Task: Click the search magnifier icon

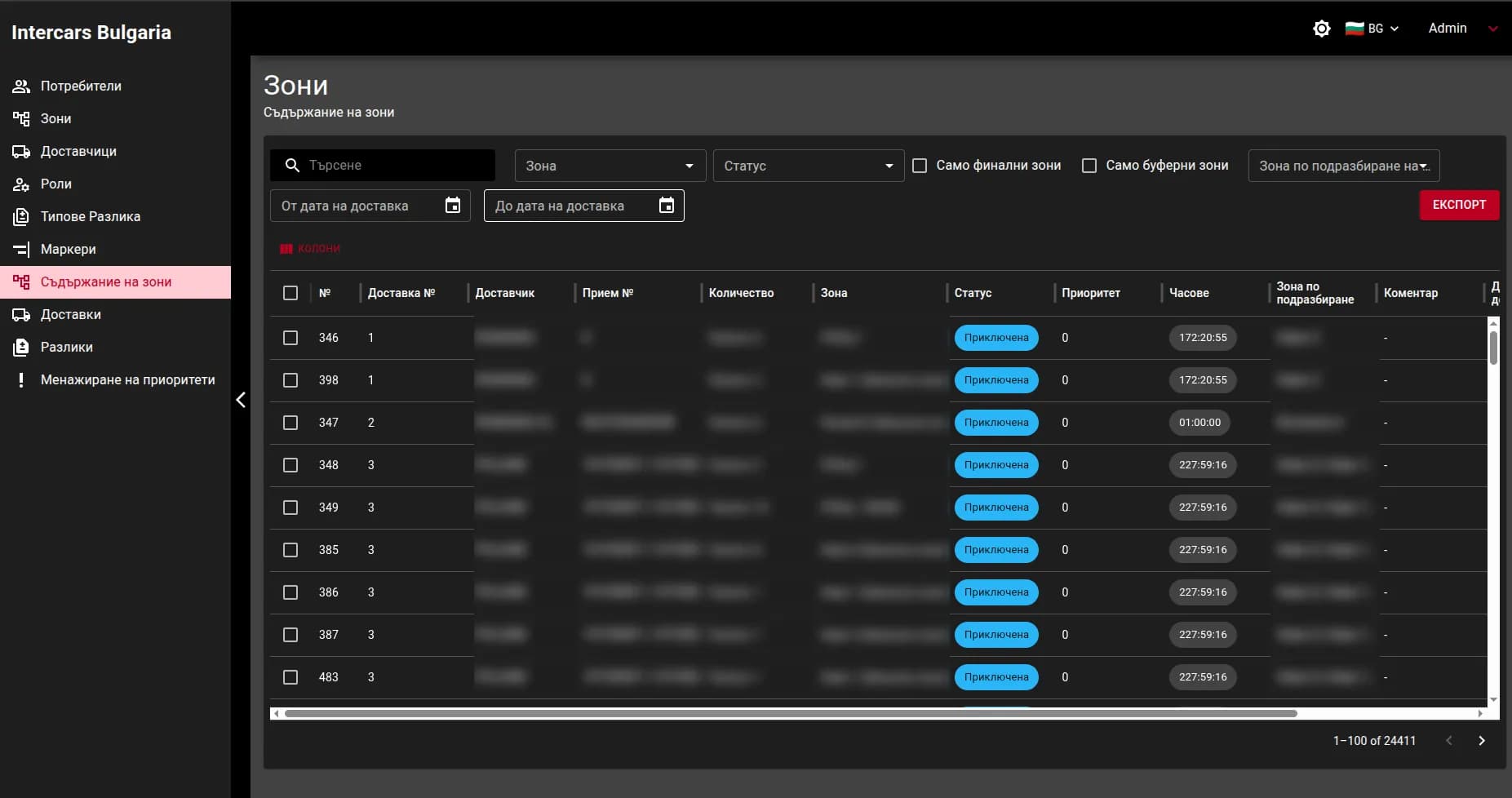Action: [292, 166]
